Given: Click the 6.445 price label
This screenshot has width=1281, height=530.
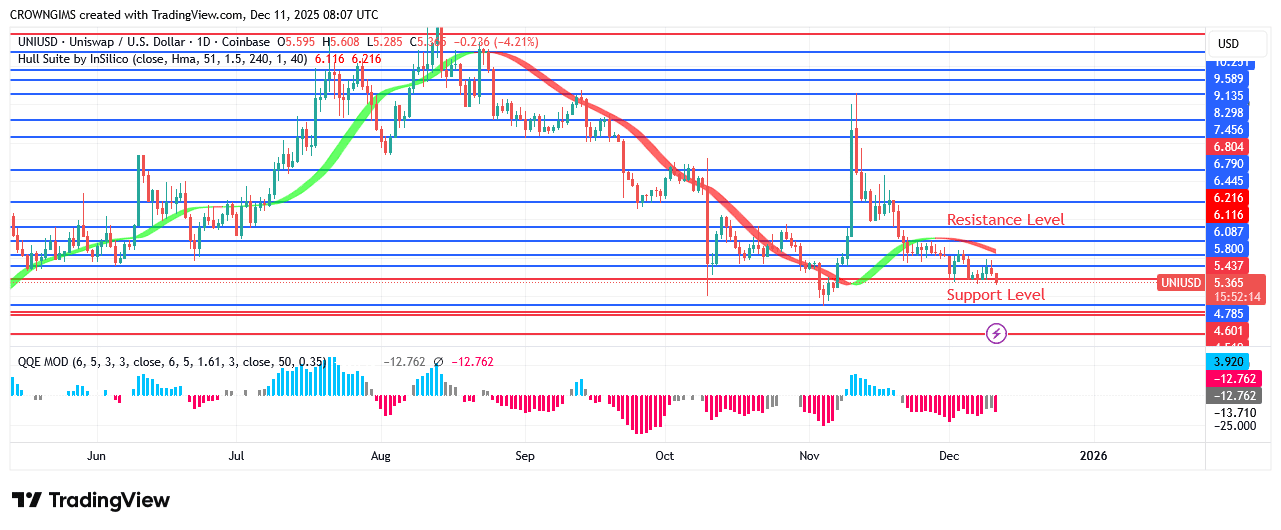Looking at the screenshot, I should pyautogui.click(x=1228, y=180).
